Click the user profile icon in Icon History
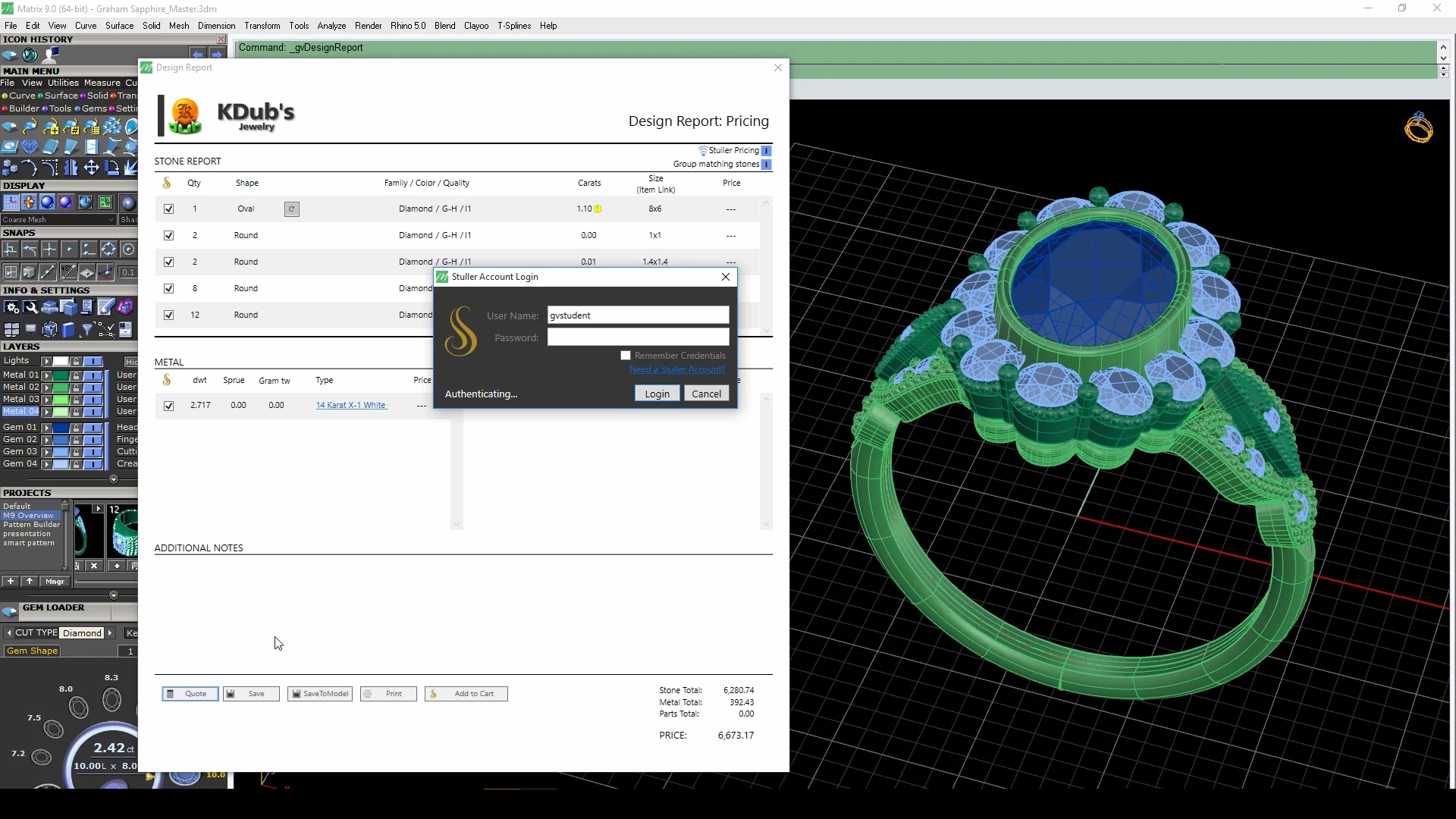 [51, 55]
